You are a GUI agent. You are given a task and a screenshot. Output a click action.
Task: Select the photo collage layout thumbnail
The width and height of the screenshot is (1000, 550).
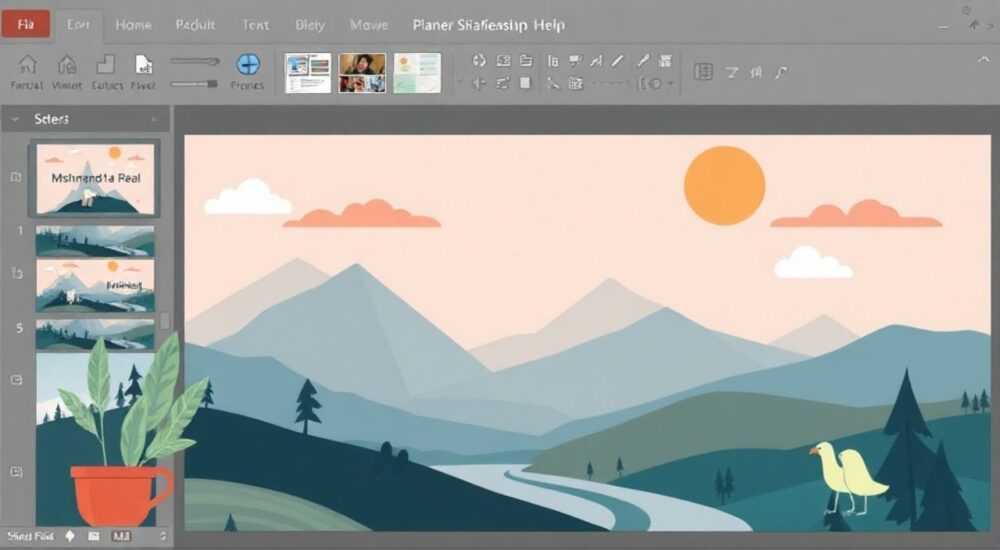[x=362, y=73]
